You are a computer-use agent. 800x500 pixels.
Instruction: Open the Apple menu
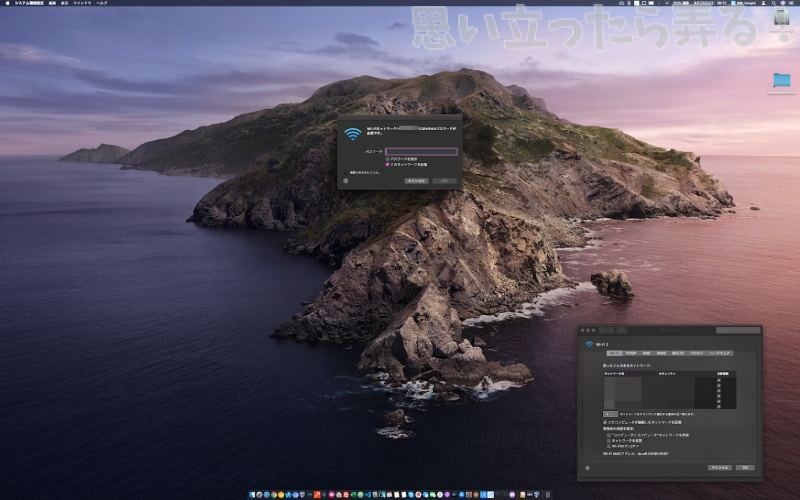[7, 3]
